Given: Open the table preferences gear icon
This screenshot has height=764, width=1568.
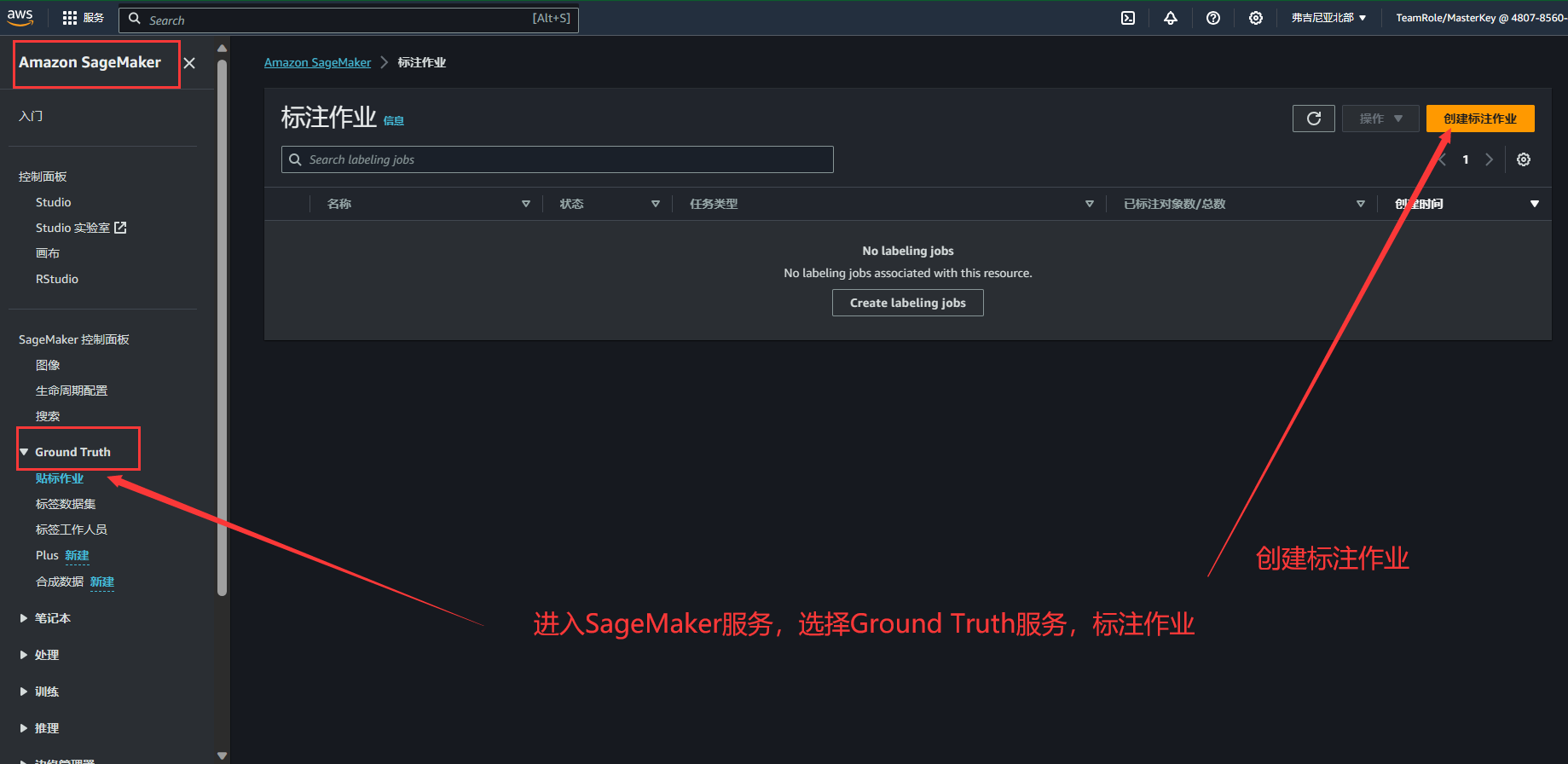Looking at the screenshot, I should (1524, 159).
